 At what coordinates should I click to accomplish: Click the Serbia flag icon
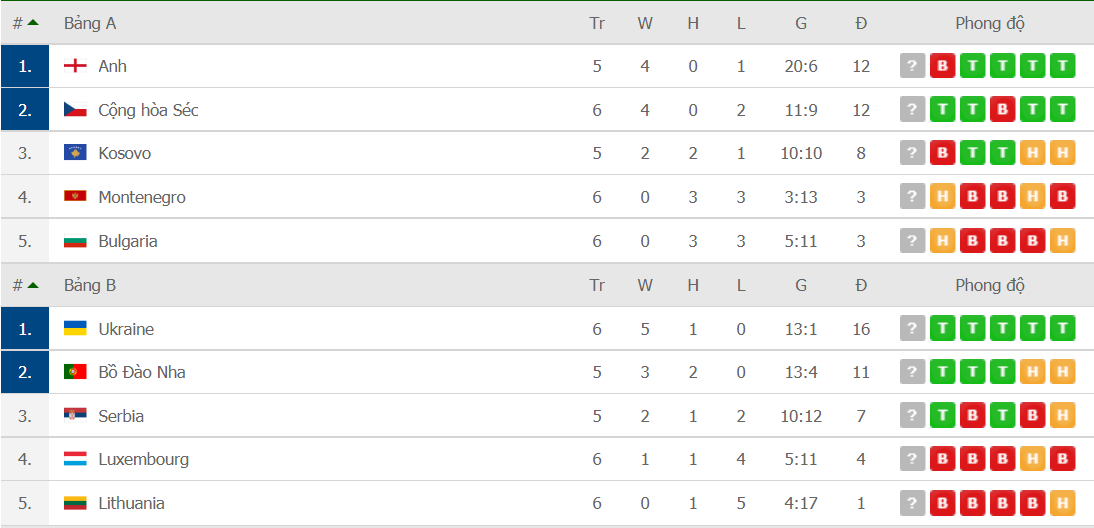click(x=75, y=416)
